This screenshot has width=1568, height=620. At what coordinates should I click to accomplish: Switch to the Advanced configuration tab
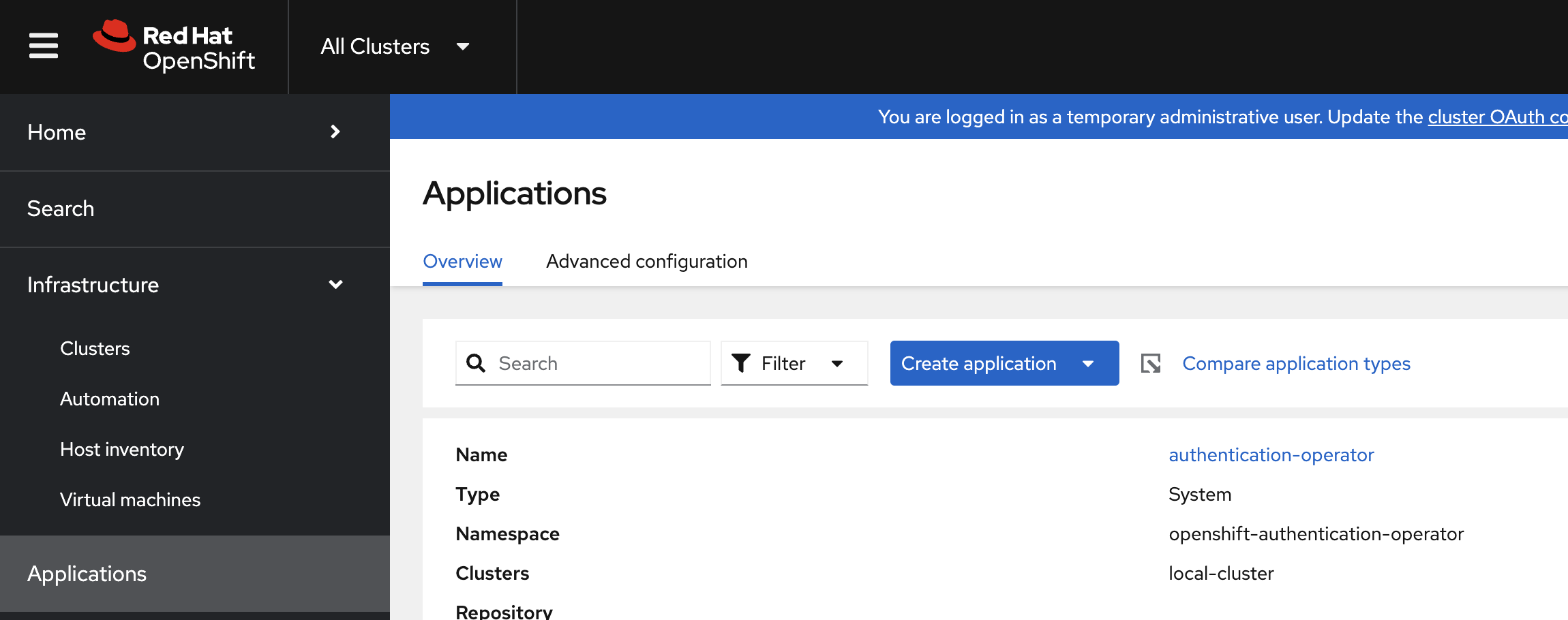(x=646, y=262)
